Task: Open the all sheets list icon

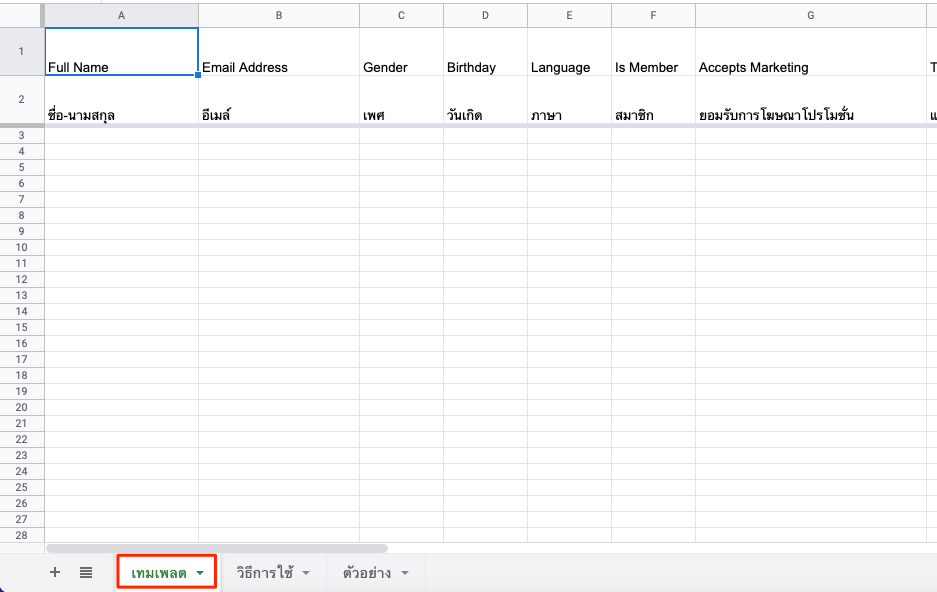Action: (86, 572)
